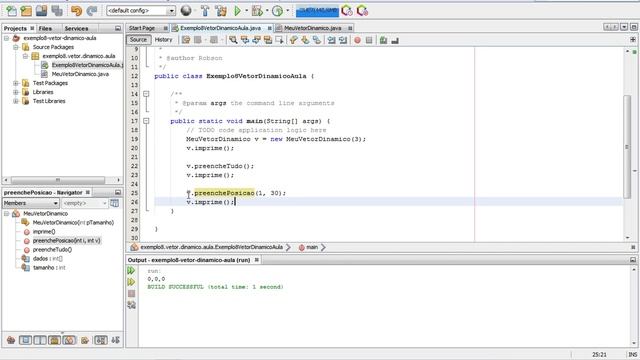640x360 pixels.
Task: Click the Debug Project icon
Action: pyautogui.click(x=257, y=11)
